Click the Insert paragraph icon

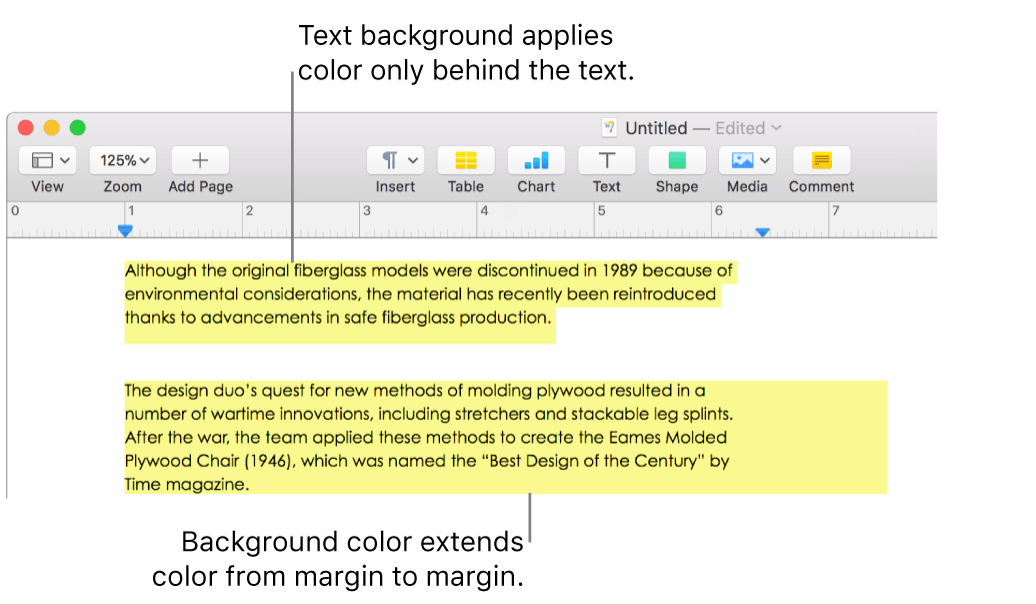(x=389, y=160)
